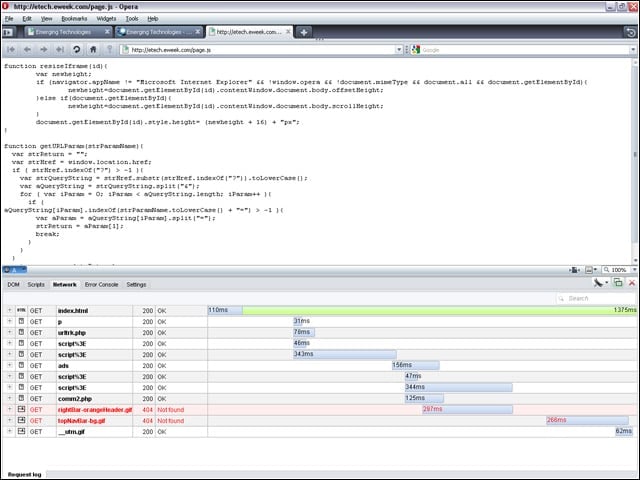
Task: Click the rightBar-orangeHeader.gif image type icon
Action: [21, 409]
